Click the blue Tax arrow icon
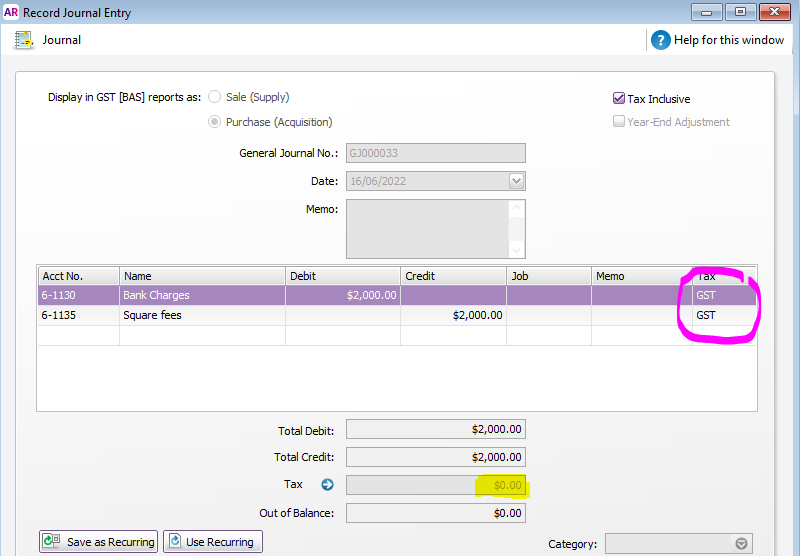The width and height of the screenshot is (800, 556). (x=327, y=485)
